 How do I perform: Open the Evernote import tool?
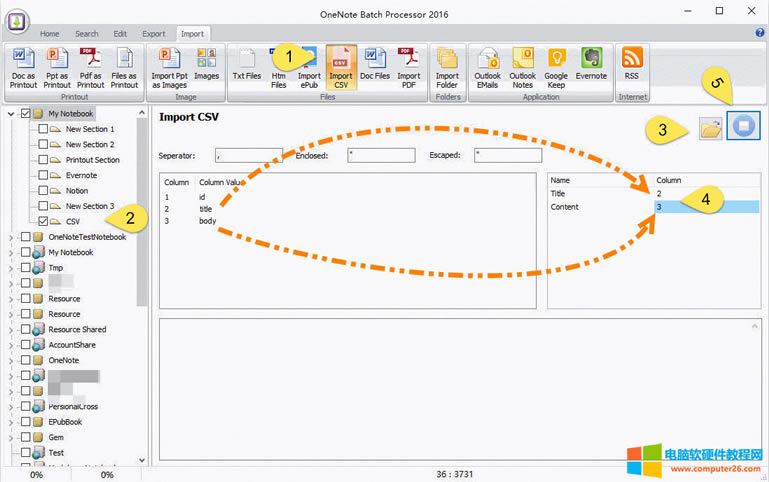pos(590,66)
